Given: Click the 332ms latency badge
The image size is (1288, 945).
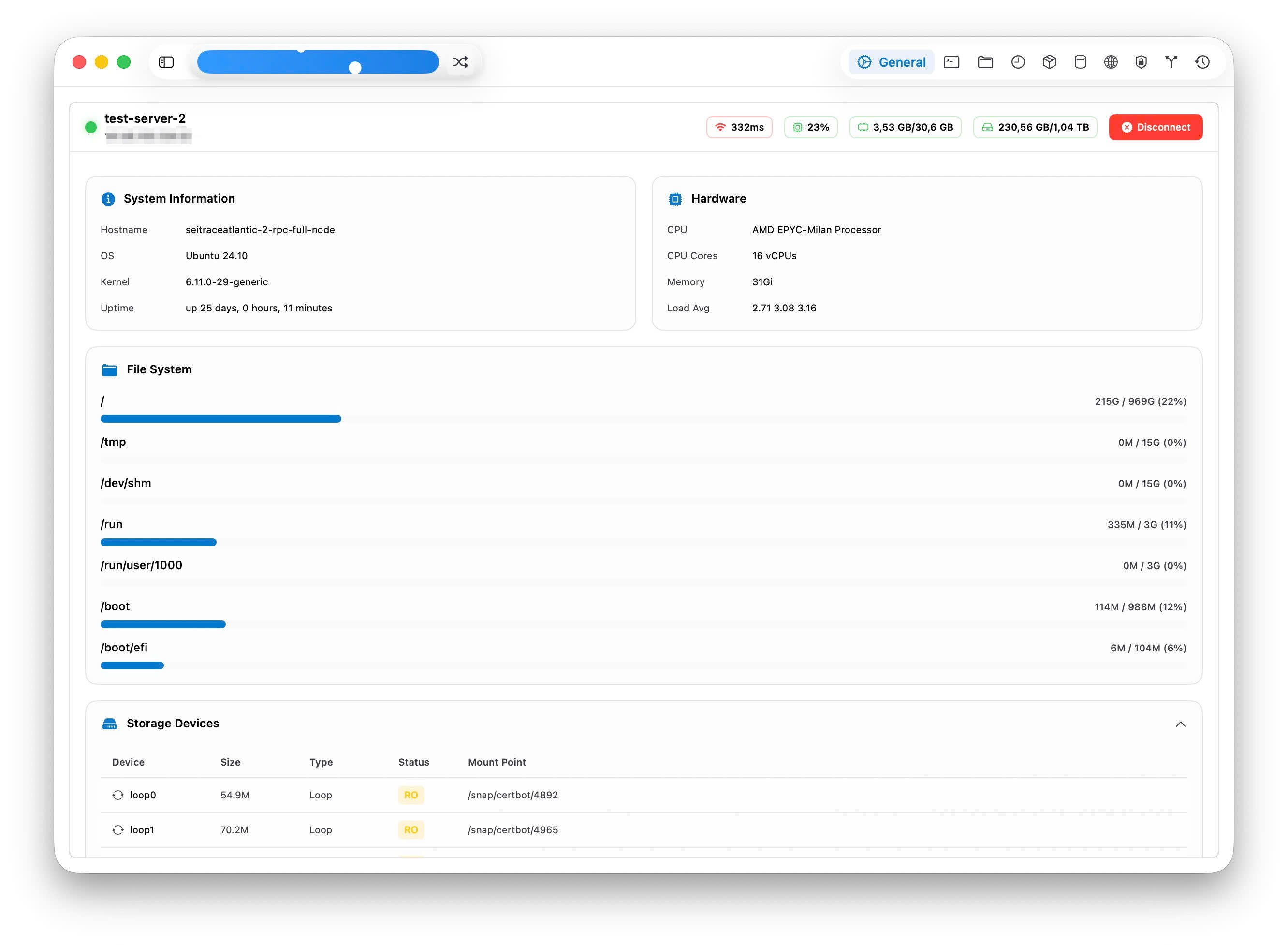Looking at the screenshot, I should click(x=739, y=127).
